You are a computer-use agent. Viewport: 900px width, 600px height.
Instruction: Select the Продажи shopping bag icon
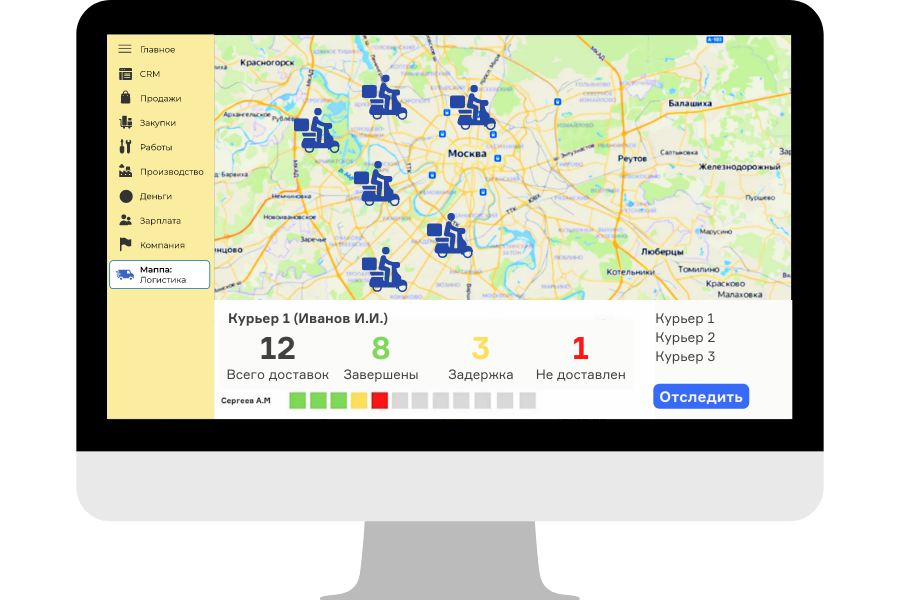125,98
